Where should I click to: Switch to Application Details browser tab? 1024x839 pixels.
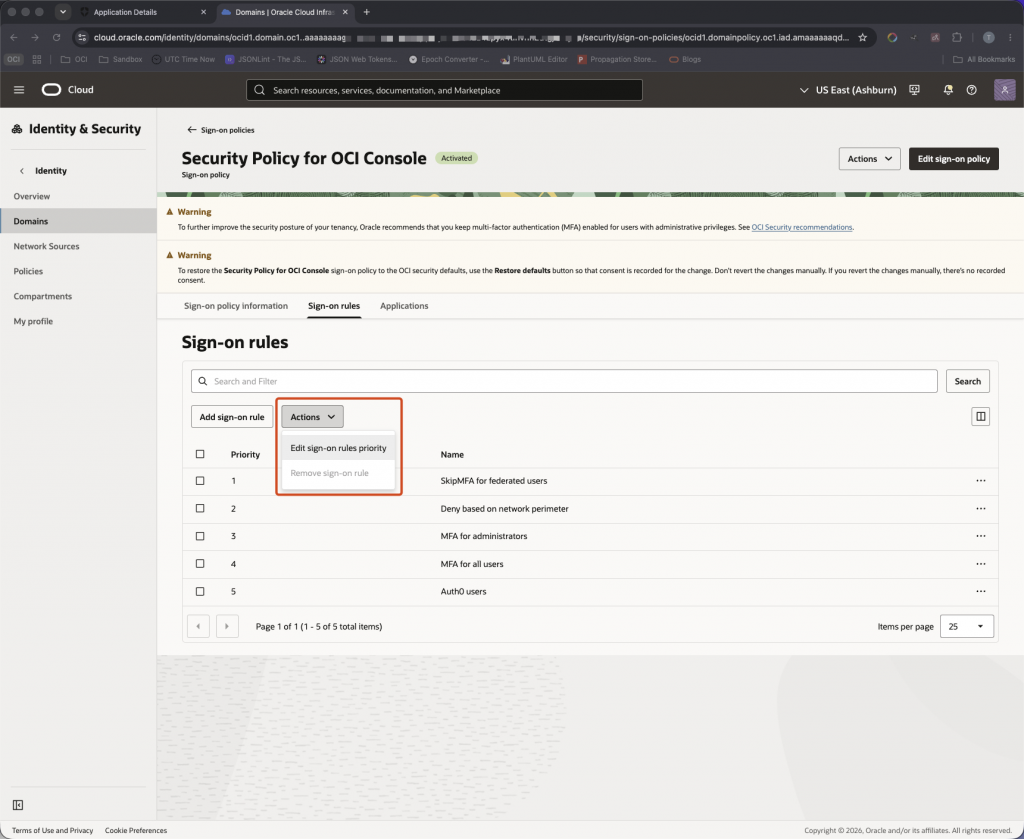143,12
